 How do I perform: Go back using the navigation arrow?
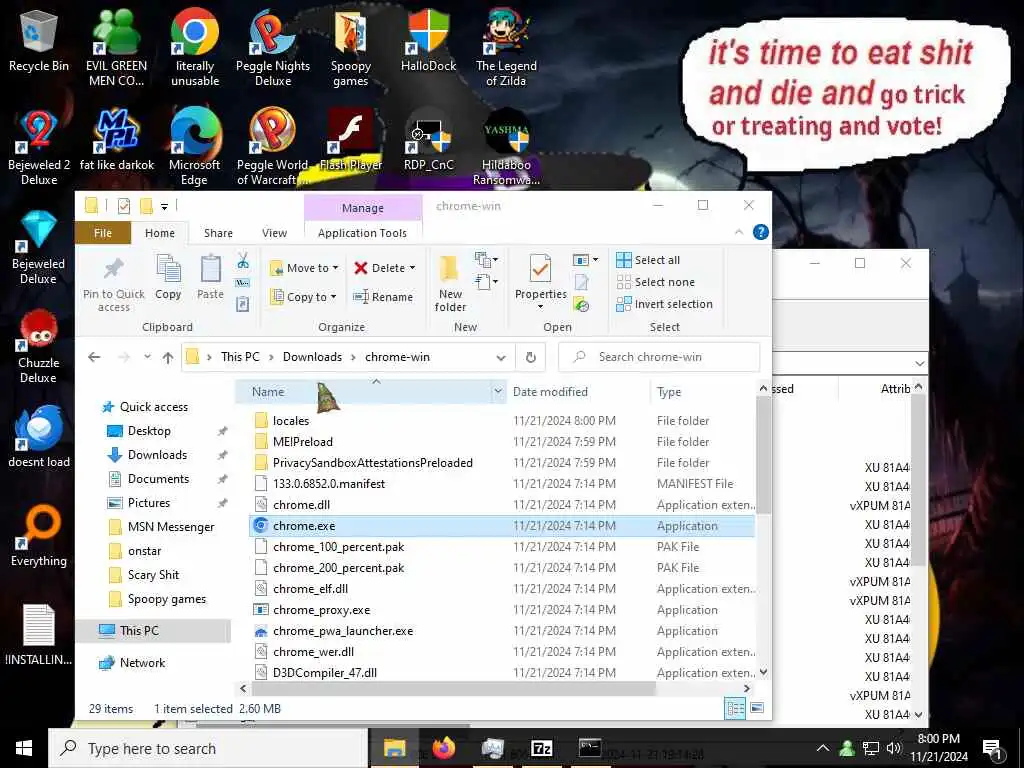coord(94,357)
